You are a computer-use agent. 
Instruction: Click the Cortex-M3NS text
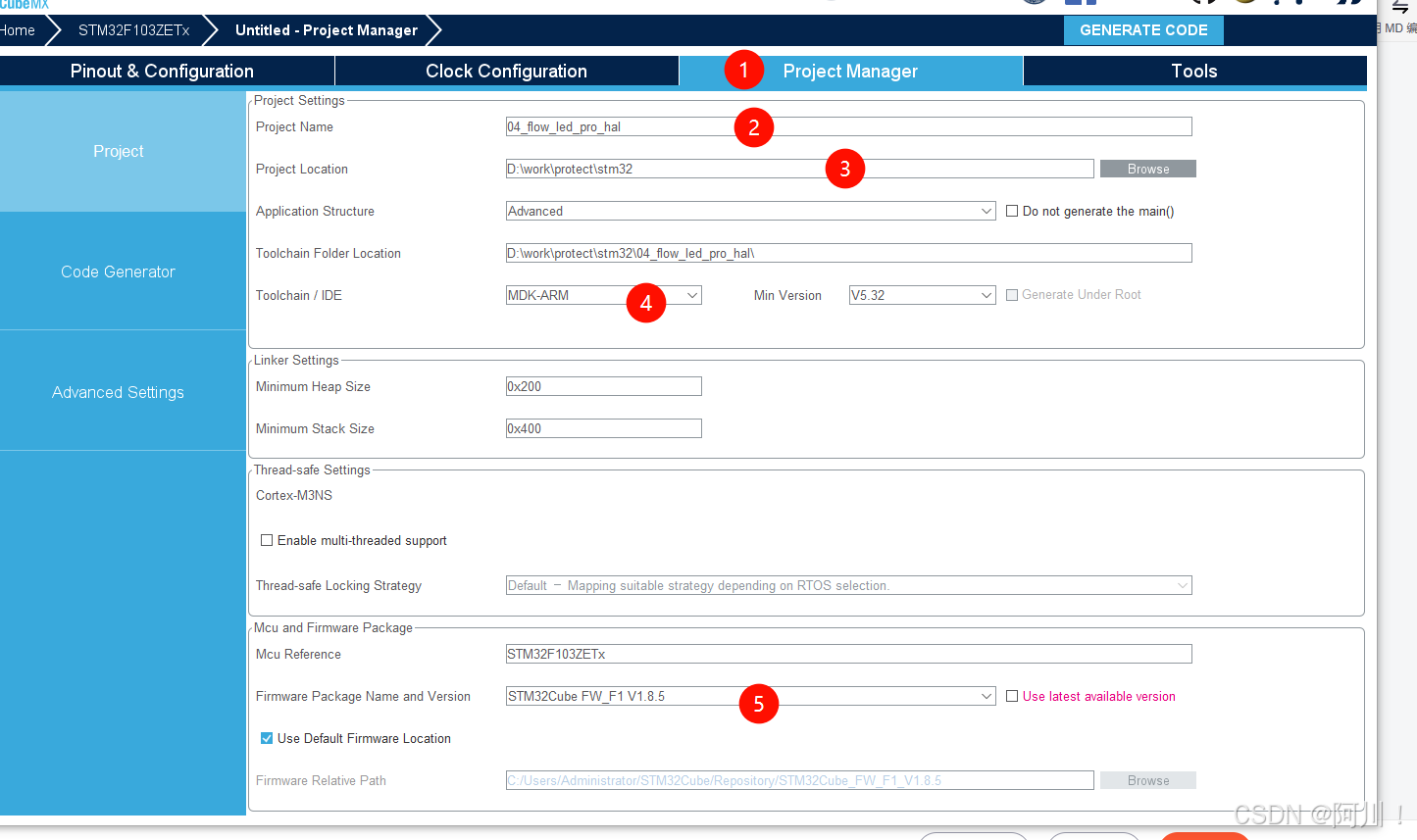tap(294, 495)
